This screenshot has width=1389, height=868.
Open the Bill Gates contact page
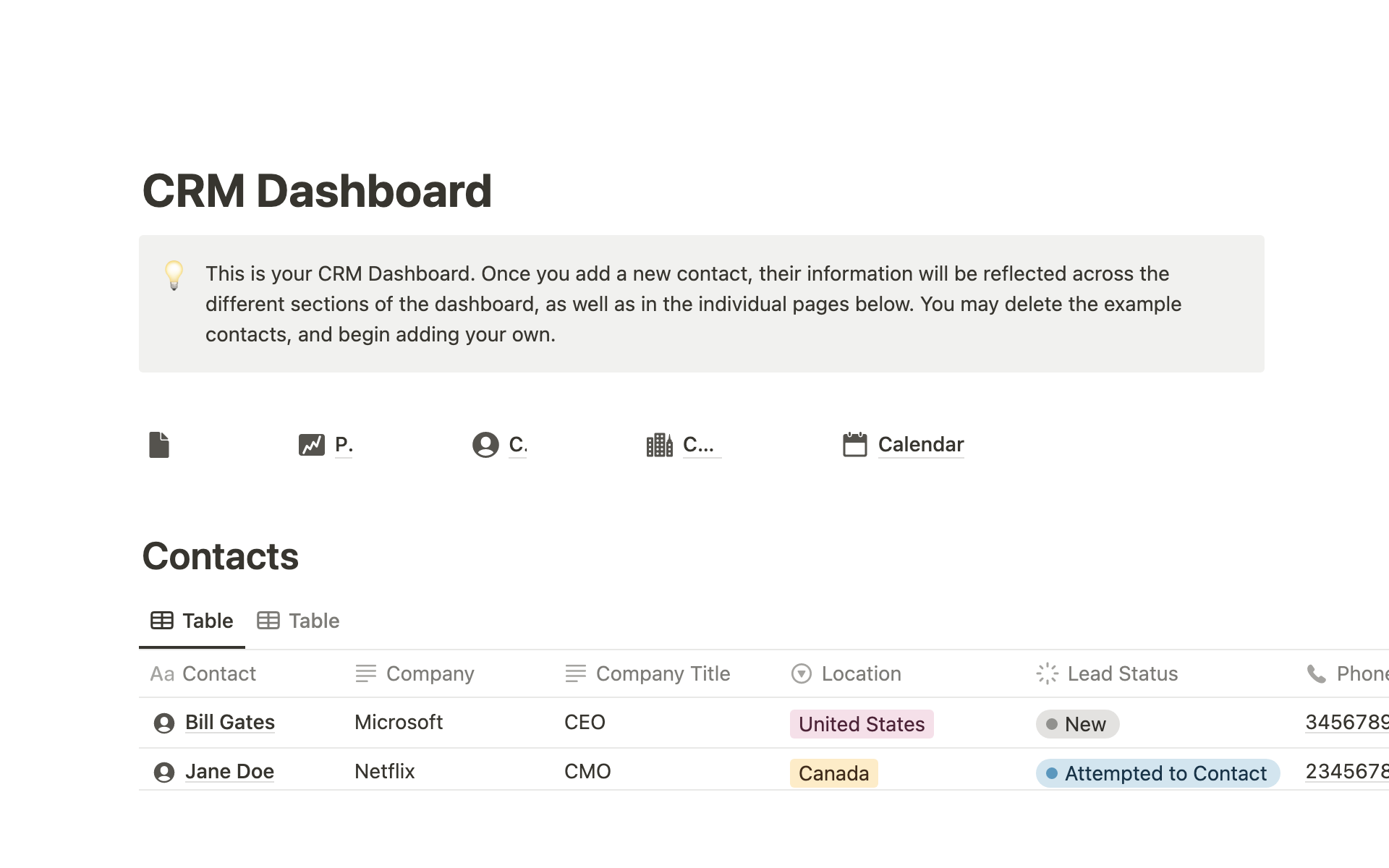click(x=229, y=722)
